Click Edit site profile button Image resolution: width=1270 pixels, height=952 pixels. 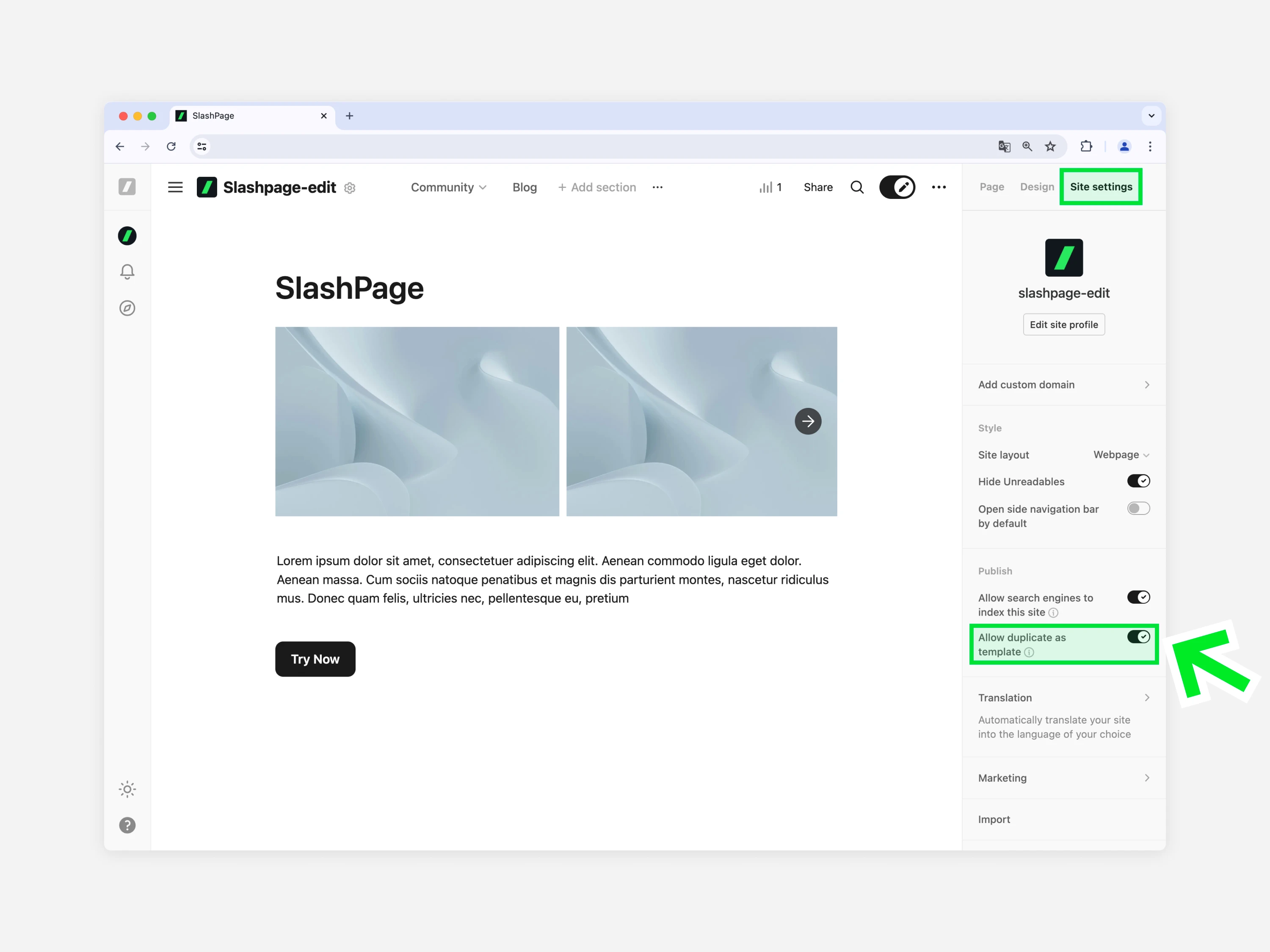pyautogui.click(x=1063, y=324)
